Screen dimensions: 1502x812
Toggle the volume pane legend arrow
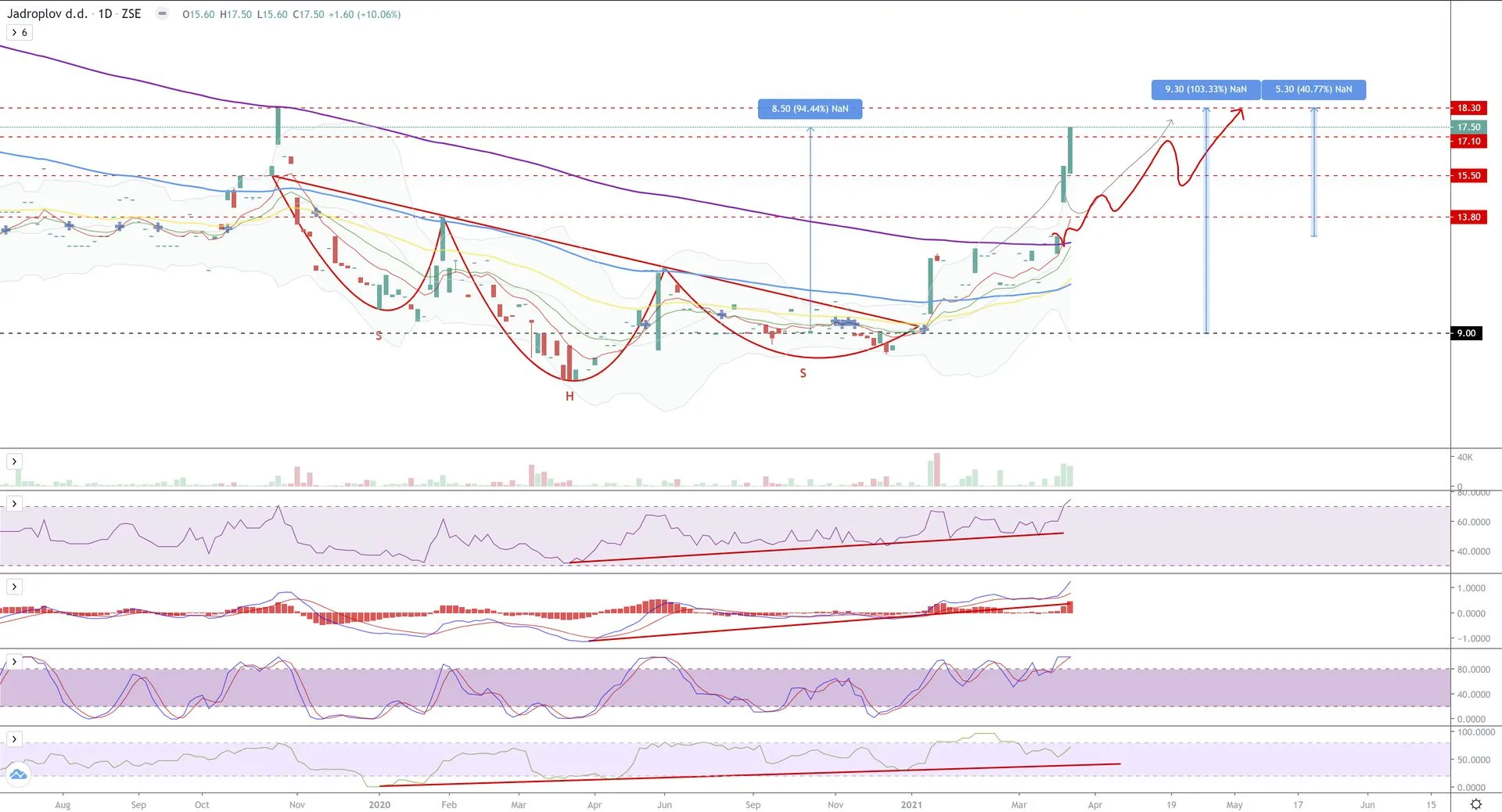tap(14, 462)
